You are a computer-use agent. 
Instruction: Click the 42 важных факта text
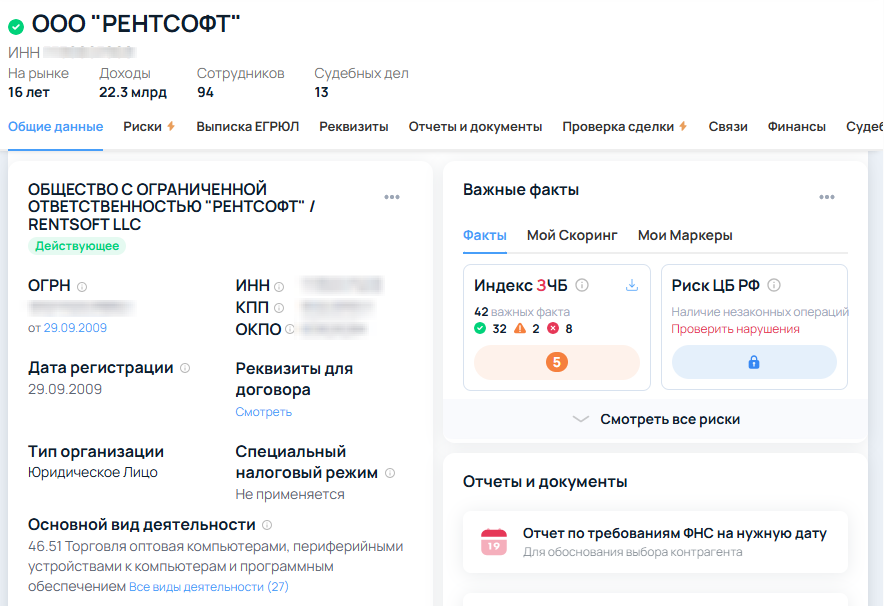pos(522,312)
